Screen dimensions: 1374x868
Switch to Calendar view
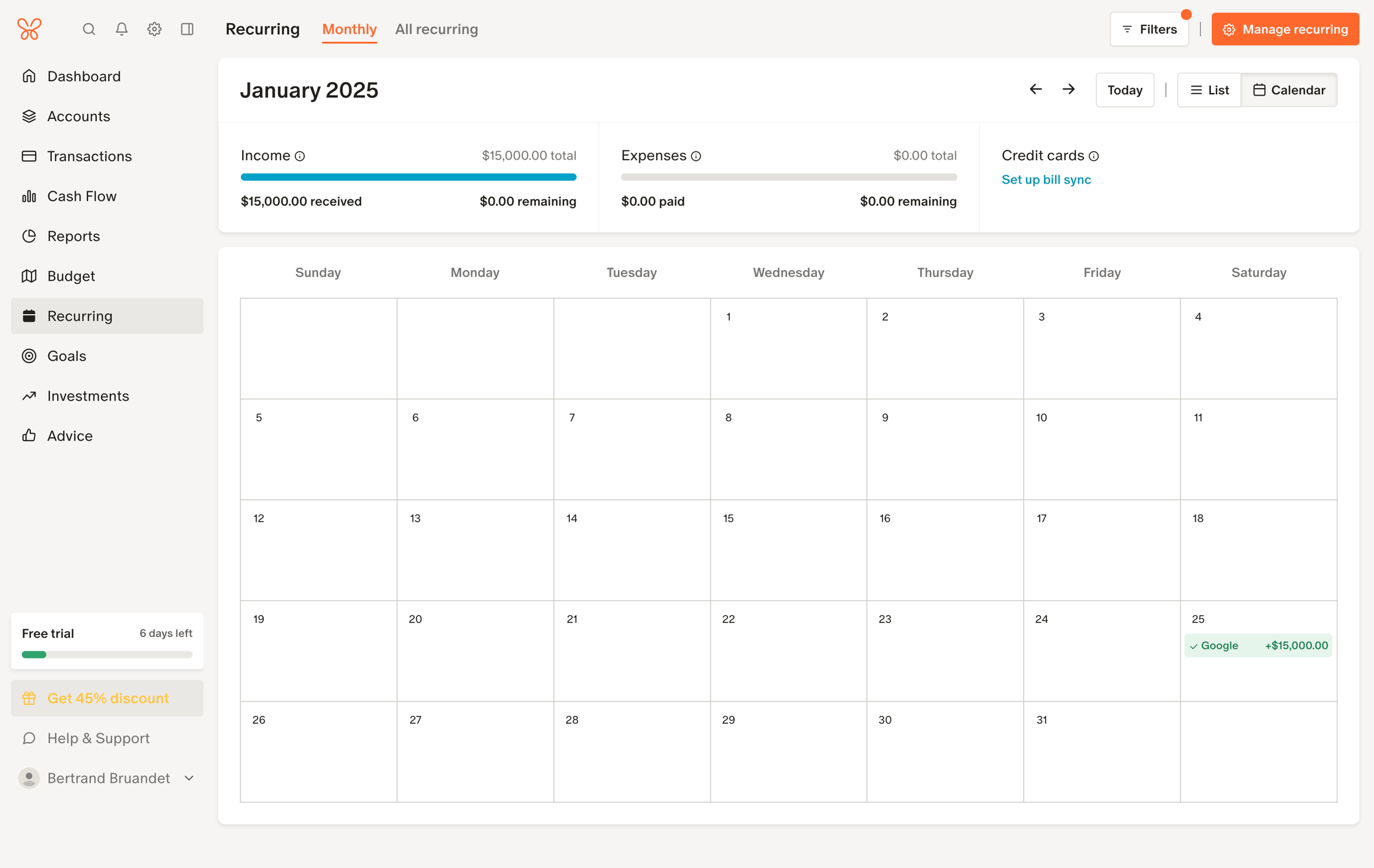coord(1289,90)
